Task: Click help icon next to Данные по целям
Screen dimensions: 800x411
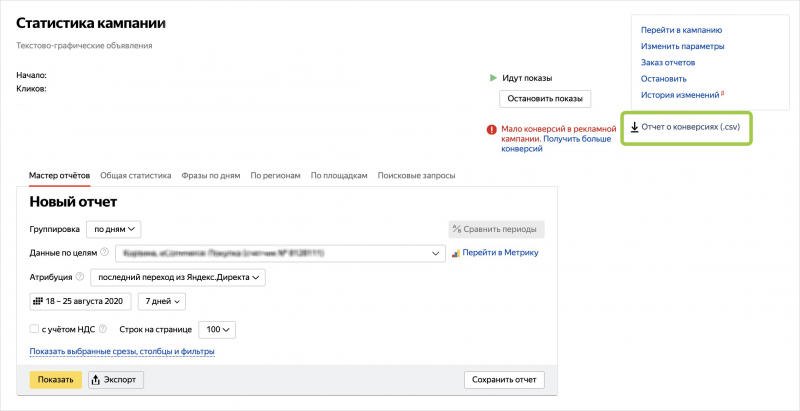Action: 105,253
